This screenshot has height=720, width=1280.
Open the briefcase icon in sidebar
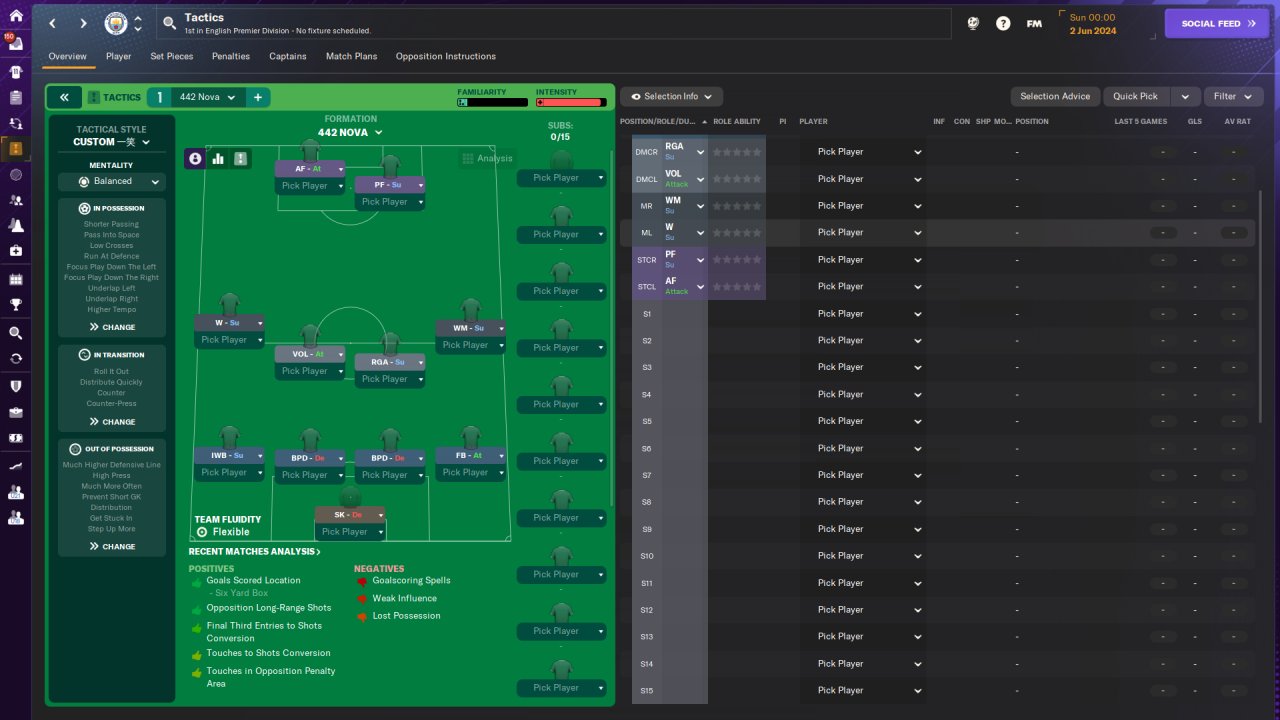pyautogui.click(x=15, y=412)
